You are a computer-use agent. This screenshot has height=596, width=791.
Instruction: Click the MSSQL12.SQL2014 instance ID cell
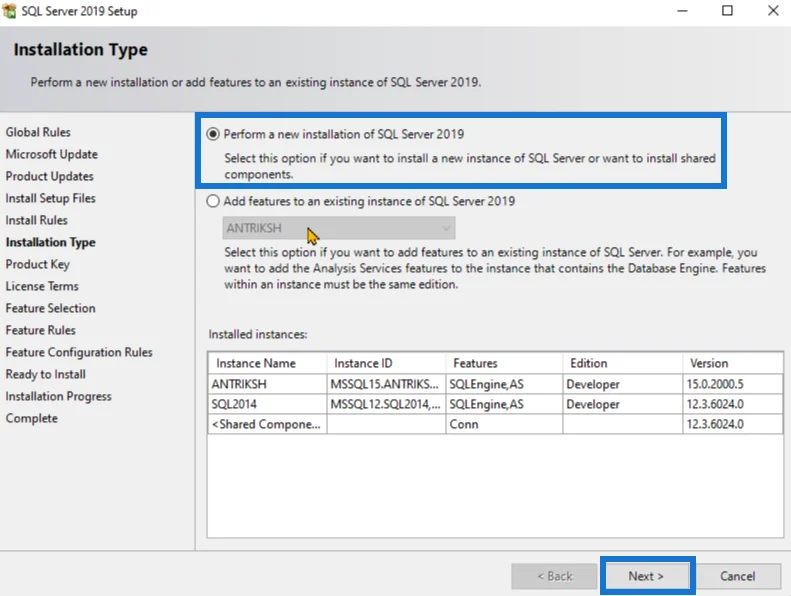coord(386,404)
